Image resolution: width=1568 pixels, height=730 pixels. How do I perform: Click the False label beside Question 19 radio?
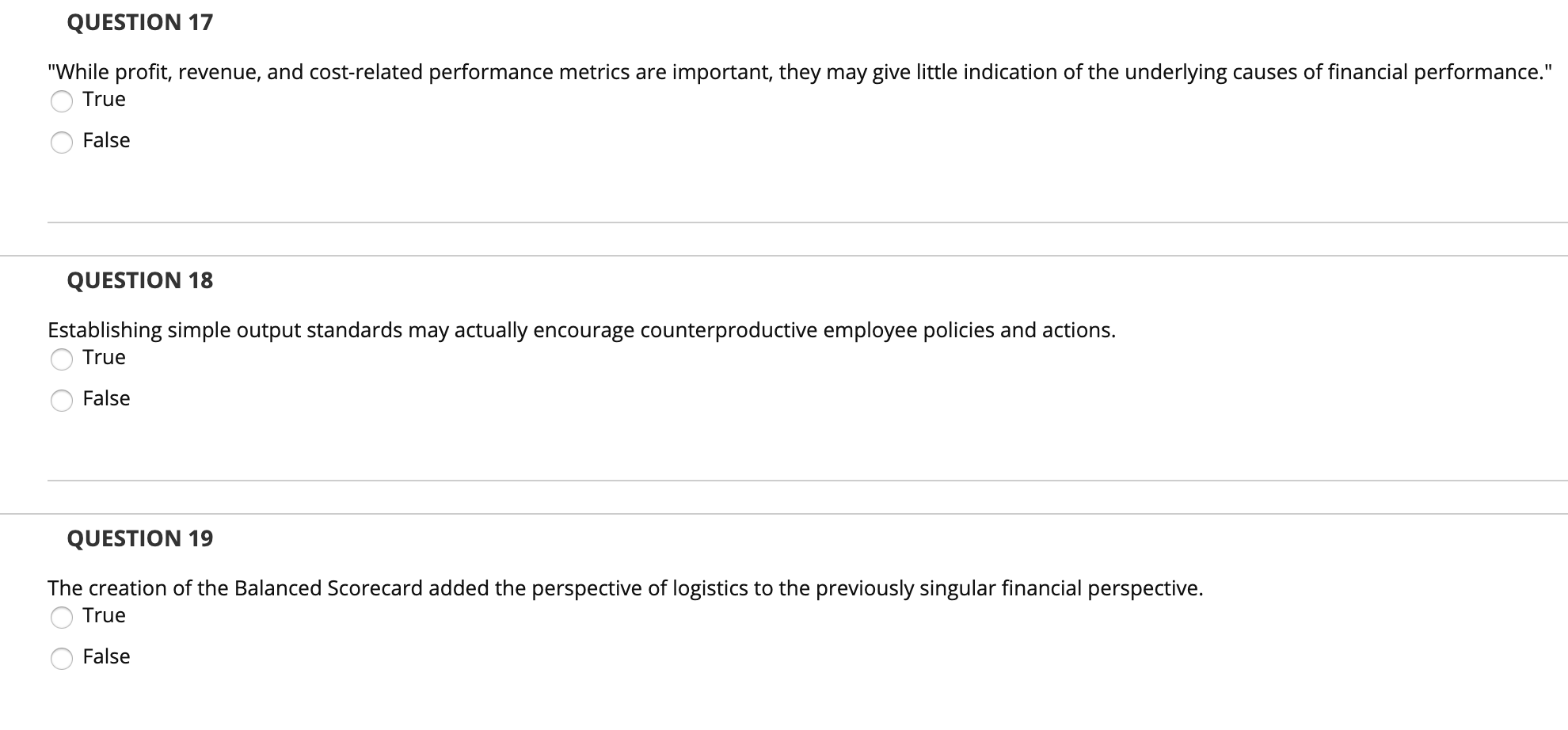(x=106, y=656)
